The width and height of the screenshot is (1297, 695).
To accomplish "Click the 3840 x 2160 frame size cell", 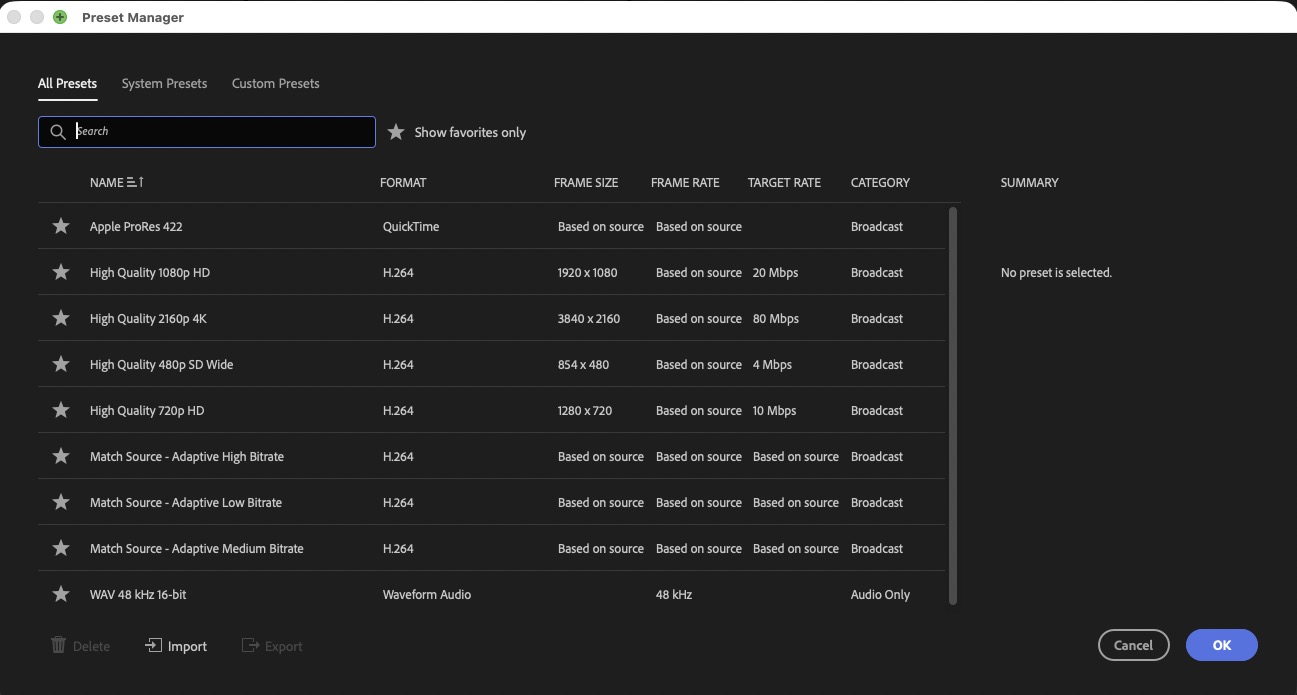I will coord(589,318).
